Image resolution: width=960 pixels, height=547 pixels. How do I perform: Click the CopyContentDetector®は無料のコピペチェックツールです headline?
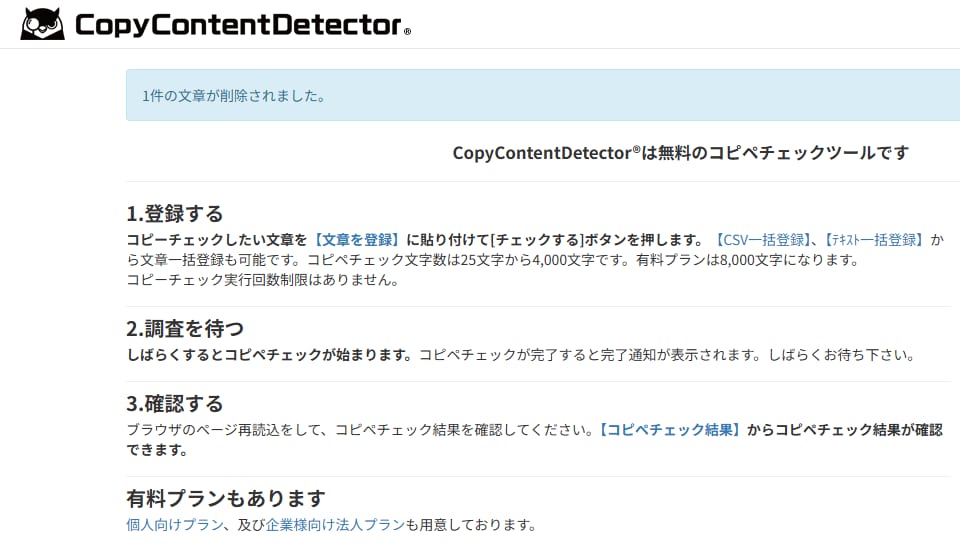pos(681,153)
